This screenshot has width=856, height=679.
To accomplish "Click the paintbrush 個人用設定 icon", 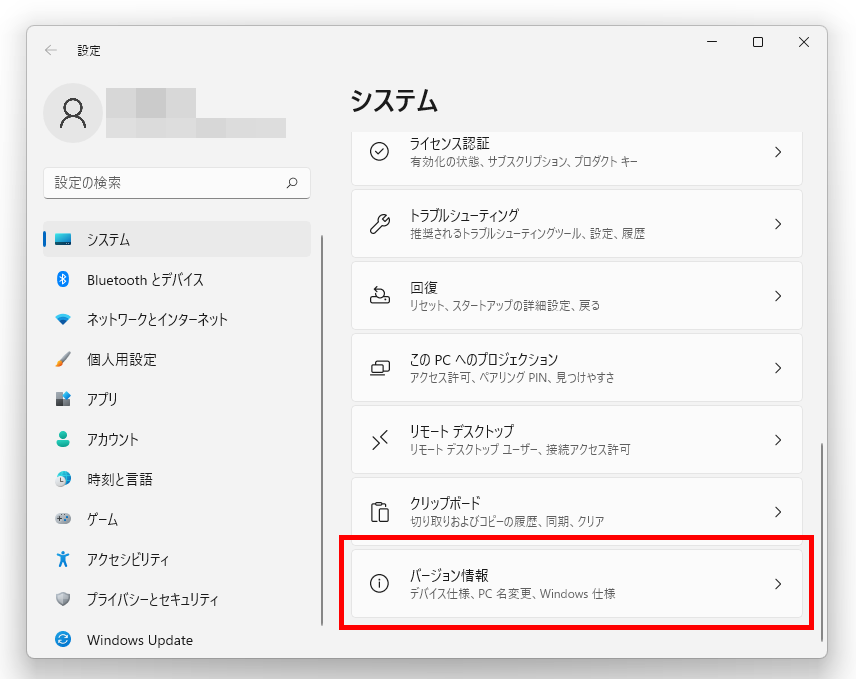I will [x=63, y=359].
